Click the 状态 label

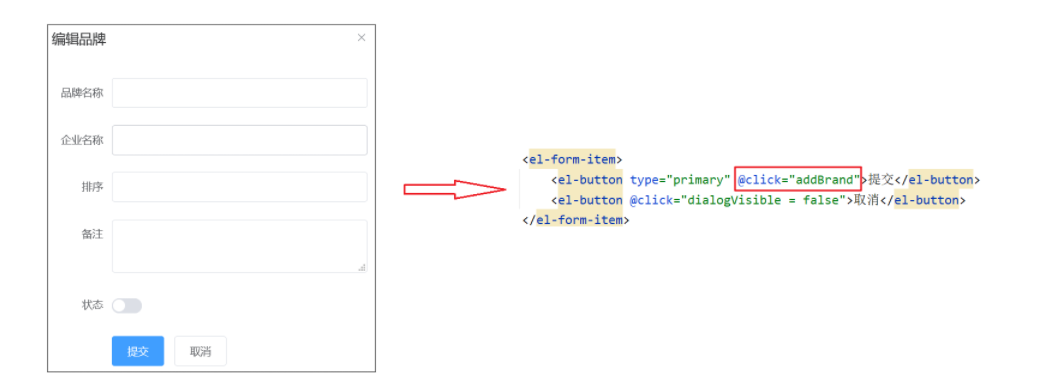coord(92,305)
